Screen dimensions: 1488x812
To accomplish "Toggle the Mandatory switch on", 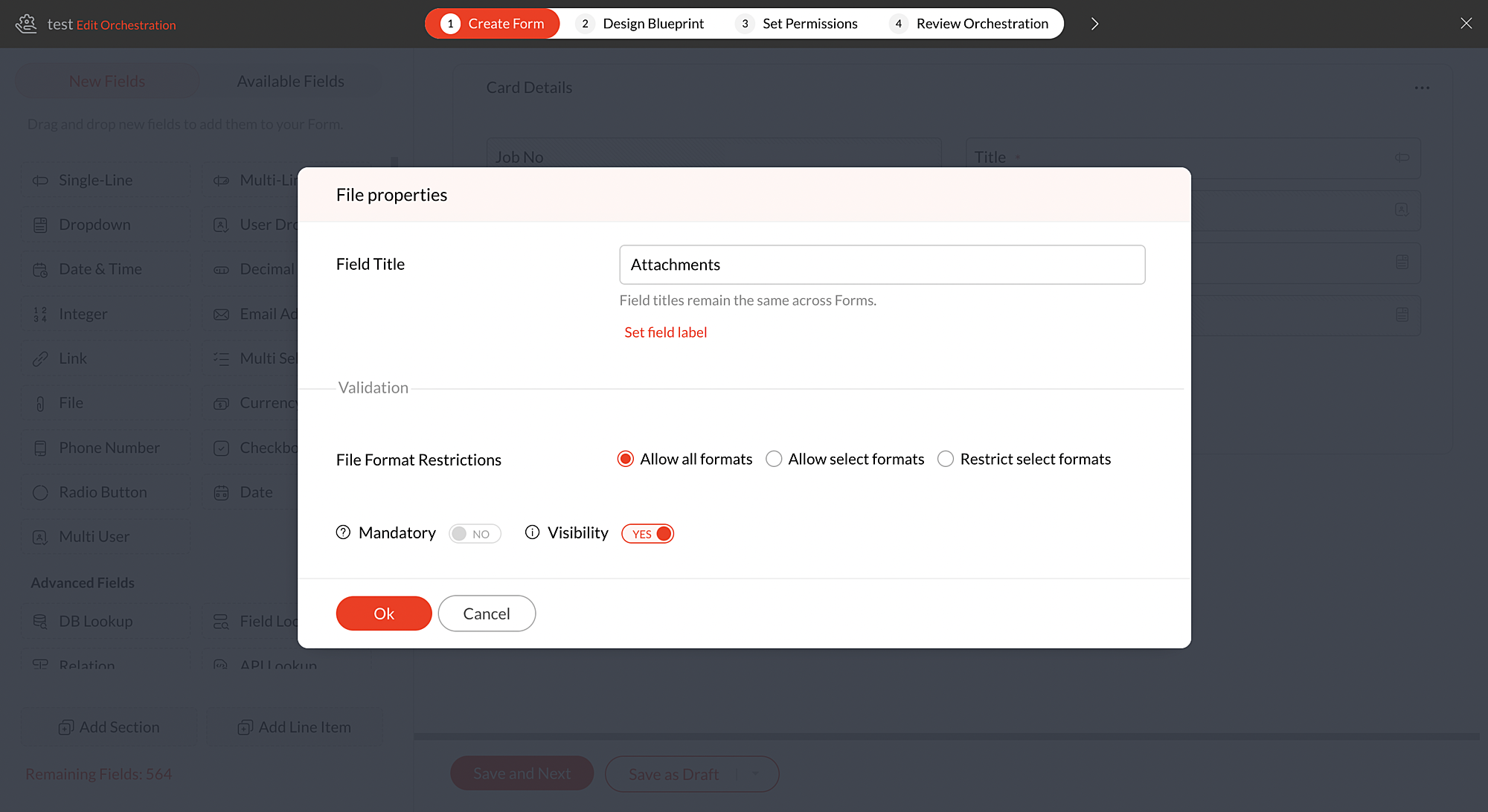I will tap(475, 534).
